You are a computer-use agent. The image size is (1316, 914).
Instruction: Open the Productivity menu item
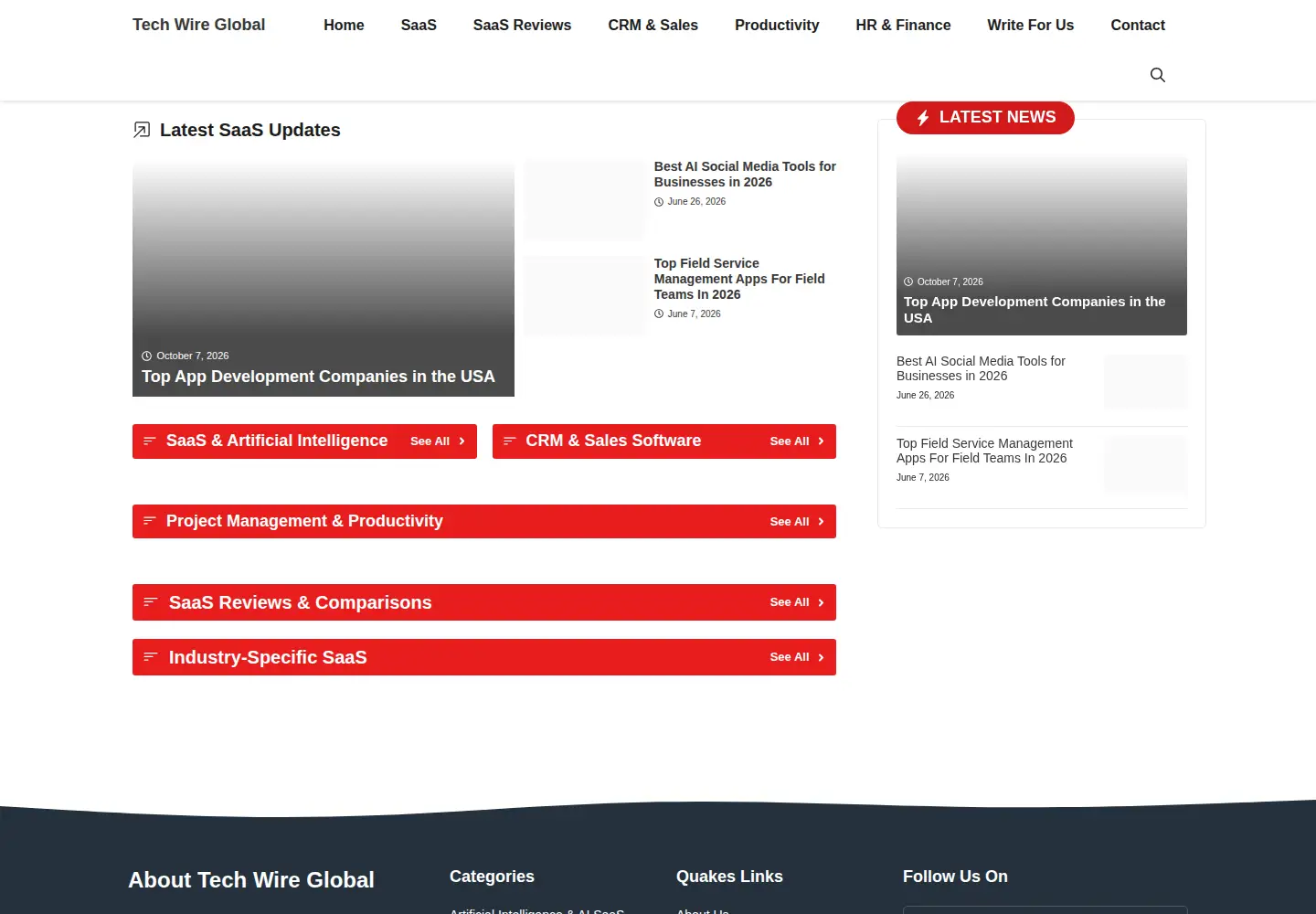pyautogui.click(x=777, y=25)
